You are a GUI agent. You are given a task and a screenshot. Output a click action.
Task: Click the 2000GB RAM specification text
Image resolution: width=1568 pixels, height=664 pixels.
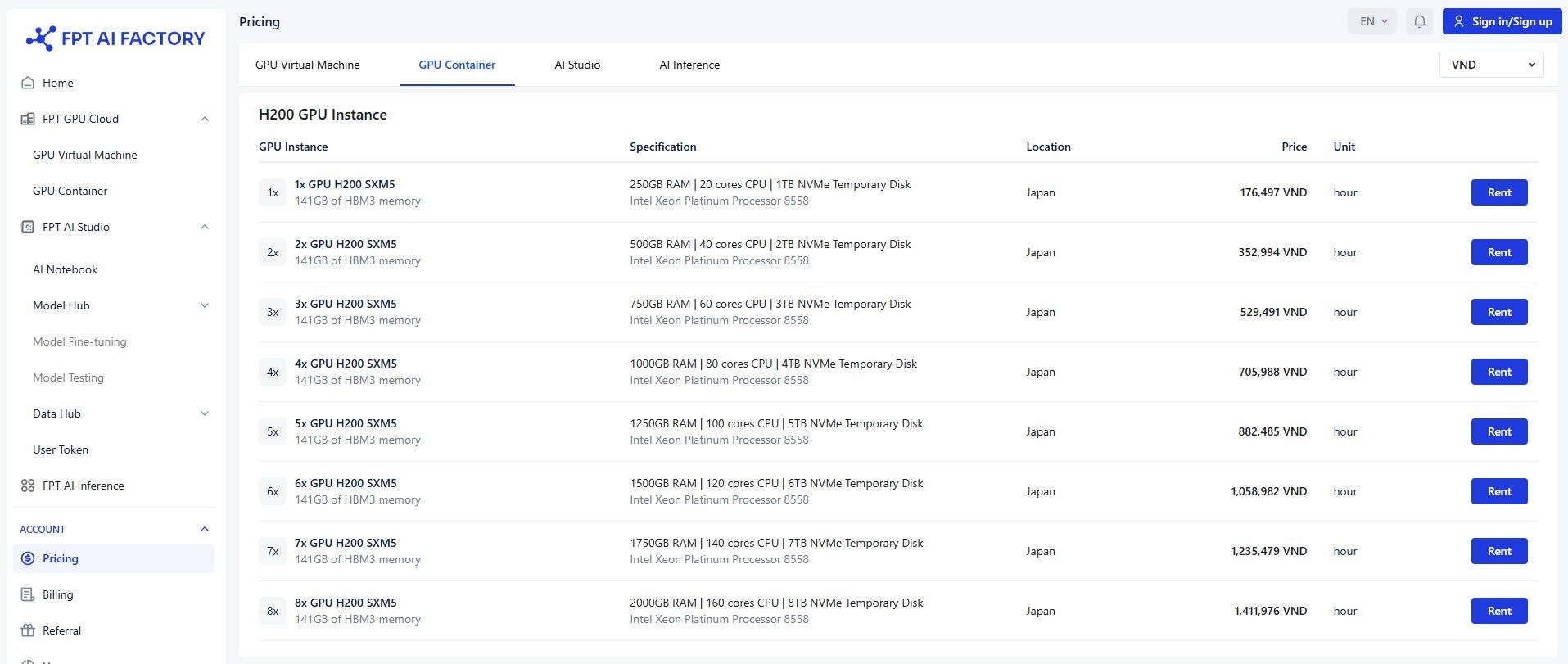click(776, 603)
